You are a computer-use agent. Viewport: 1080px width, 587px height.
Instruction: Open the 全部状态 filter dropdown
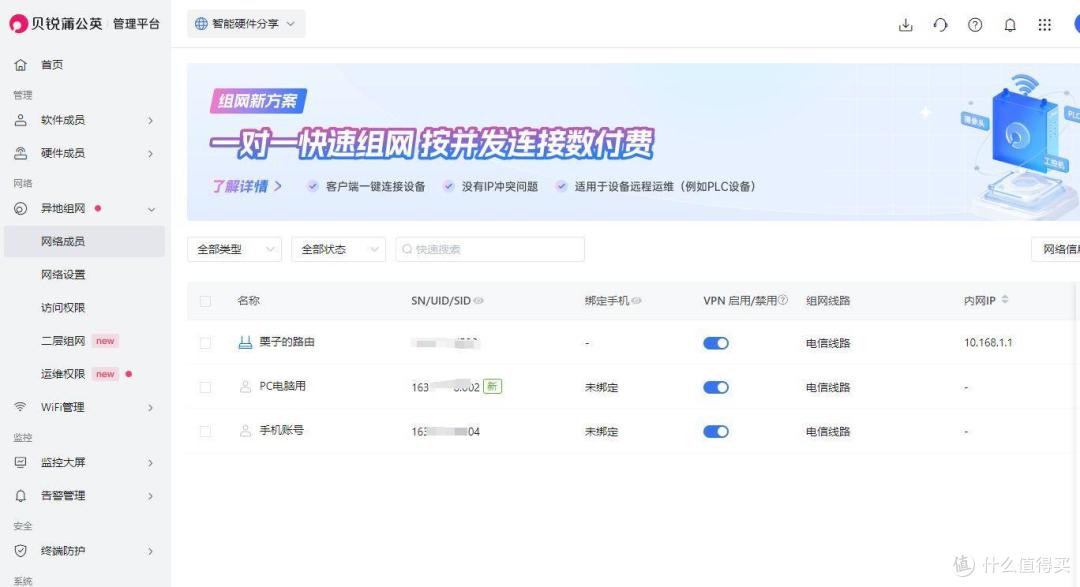pyautogui.click(x=338, y=249)
